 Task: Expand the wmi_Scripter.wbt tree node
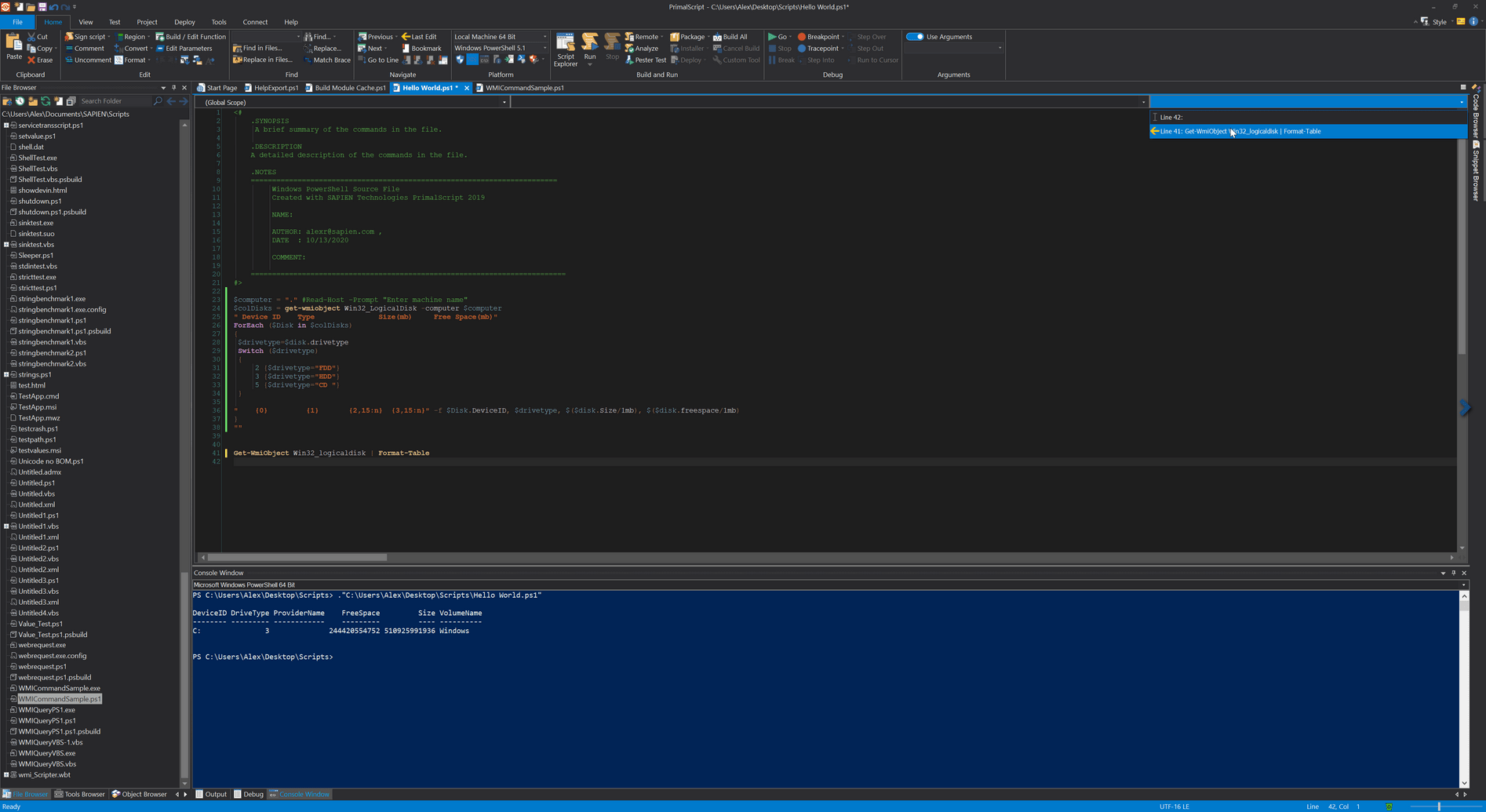(x=6, y=775)
